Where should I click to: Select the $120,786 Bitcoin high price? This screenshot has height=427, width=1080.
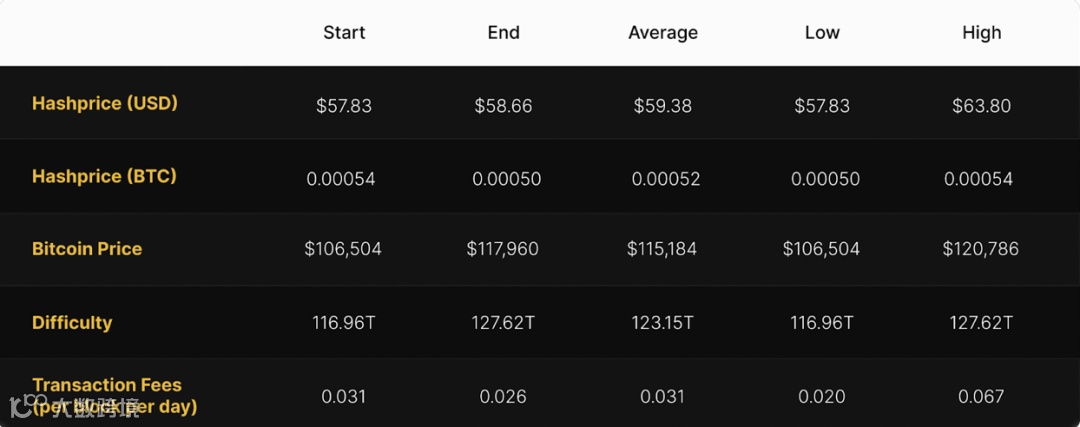tap(981, 249)
